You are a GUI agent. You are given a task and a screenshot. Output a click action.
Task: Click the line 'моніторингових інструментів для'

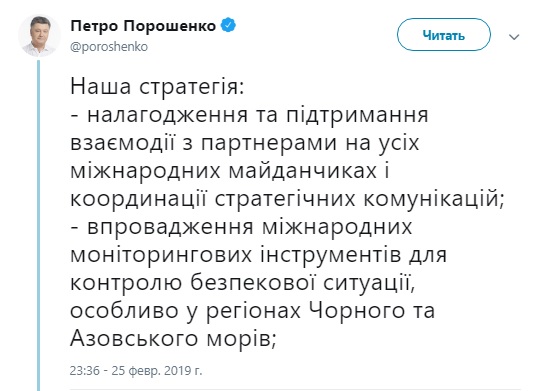[x=258, y=255]
